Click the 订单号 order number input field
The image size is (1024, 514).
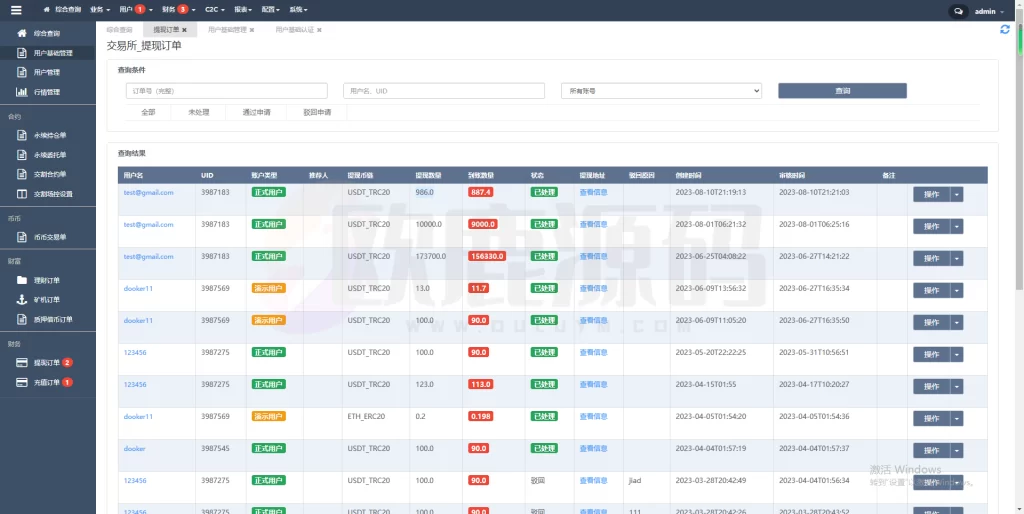click(227, 91)
